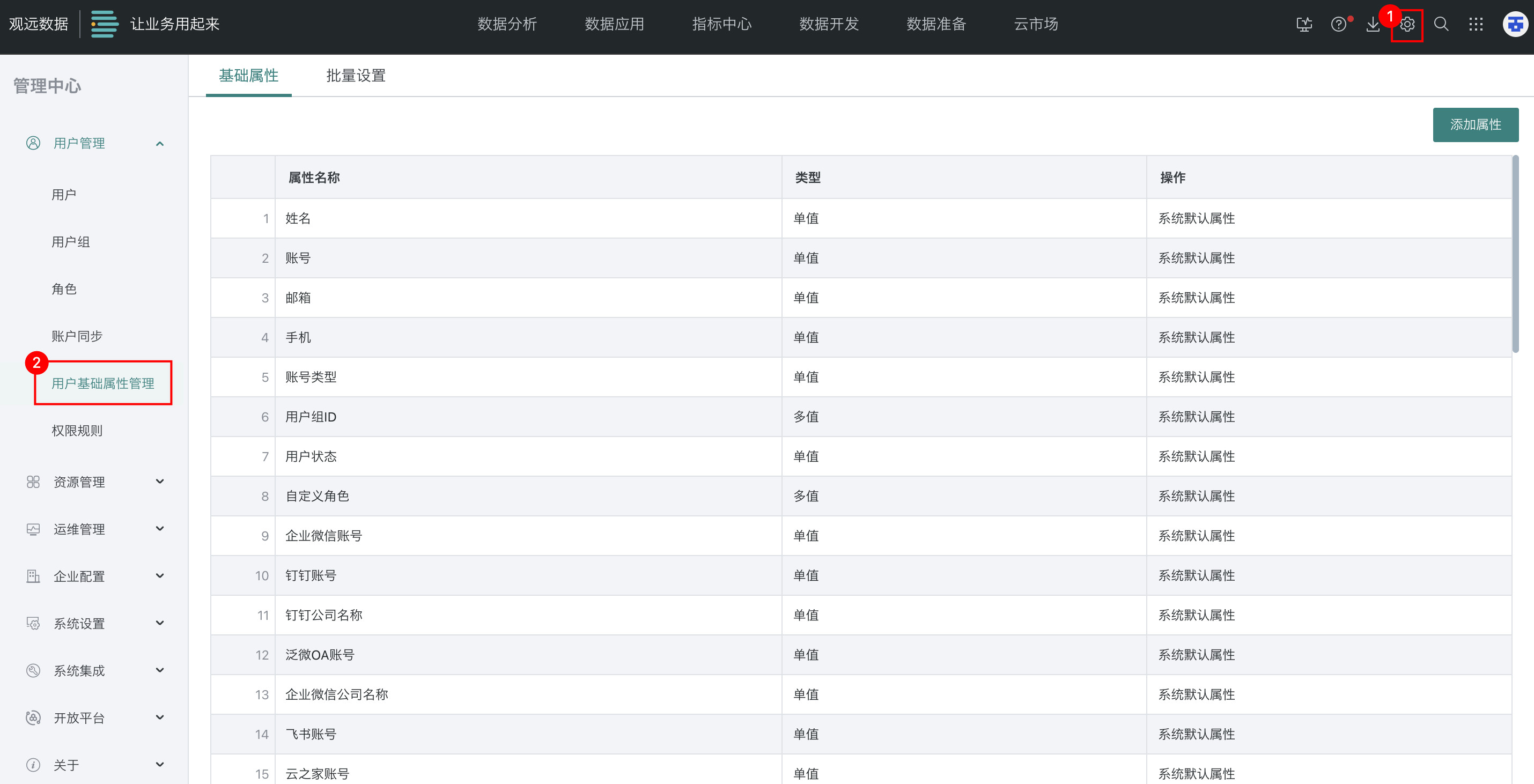This screenshot has height=784, width=1534.
Task: Click the settings gear icon in top bar
Action: click(x=1407, y=25)
